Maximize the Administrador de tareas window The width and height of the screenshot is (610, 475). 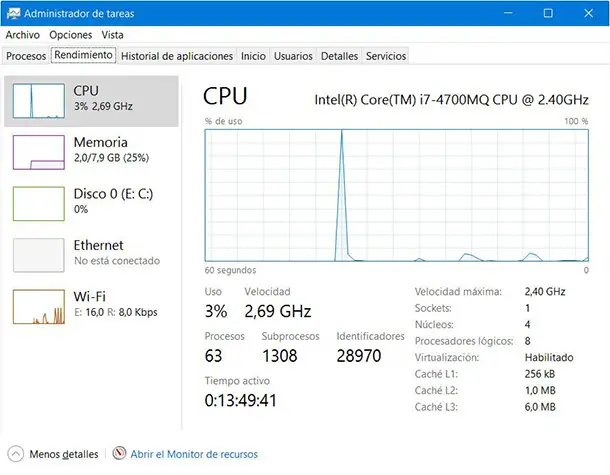click(x=548, y=12)
